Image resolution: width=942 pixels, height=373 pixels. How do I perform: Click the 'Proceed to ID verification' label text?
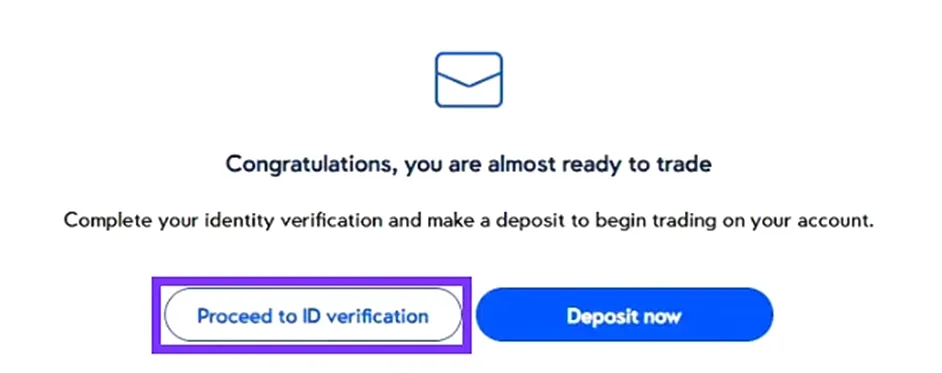click(x=313, y=316)
